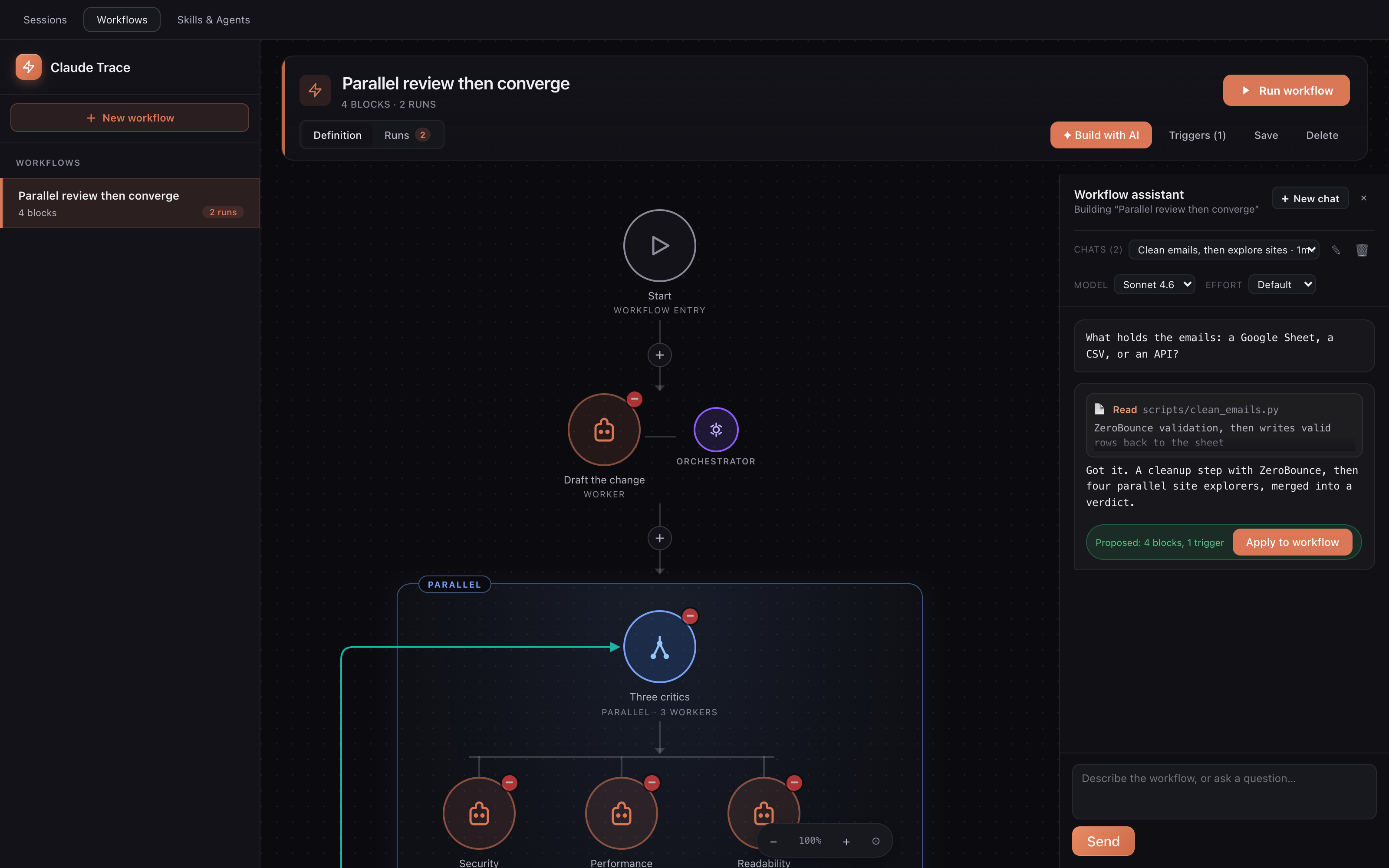Delete the current chat with trash icon
The height and width of the screenshot is (868, 1389).
(1362, 250)
